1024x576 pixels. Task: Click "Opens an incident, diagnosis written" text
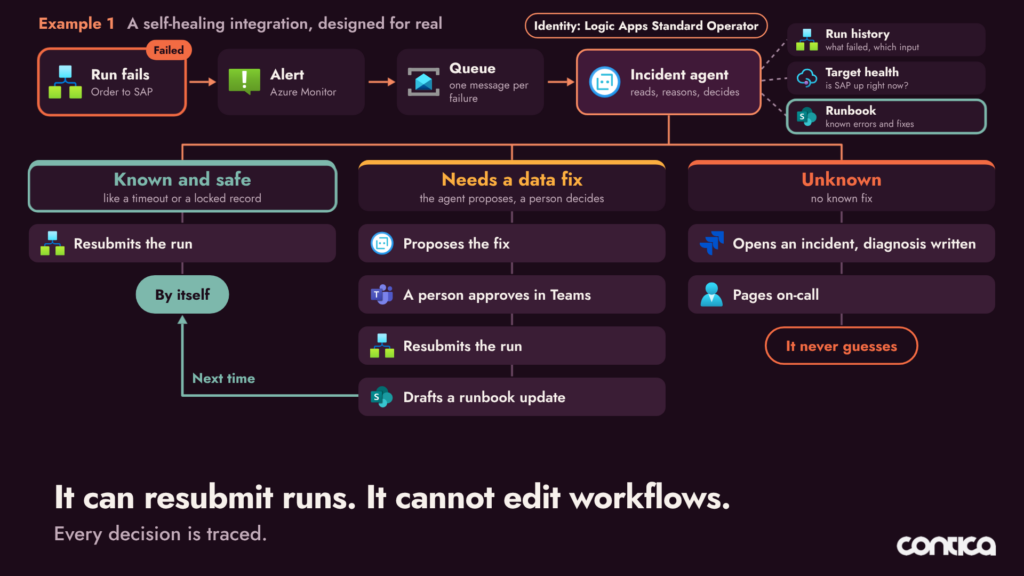[x=854, y=244]
